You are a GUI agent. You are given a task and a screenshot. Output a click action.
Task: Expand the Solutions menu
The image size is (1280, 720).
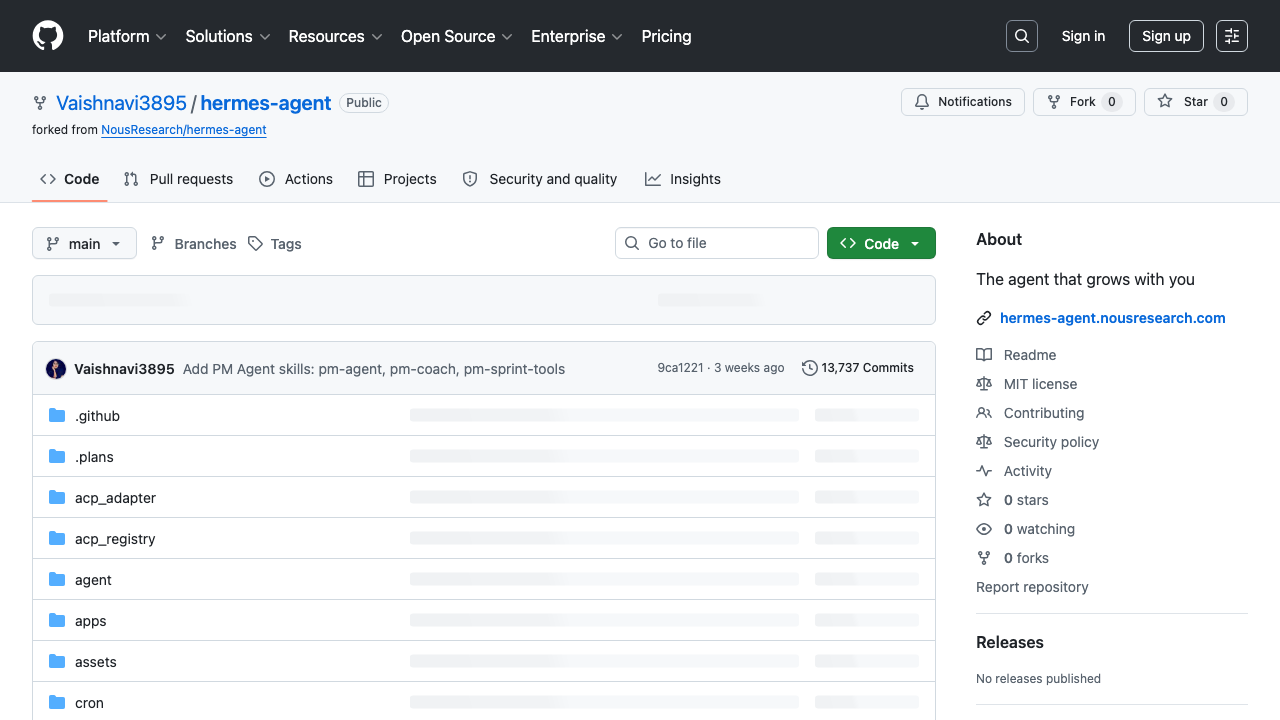coord(228,36)
